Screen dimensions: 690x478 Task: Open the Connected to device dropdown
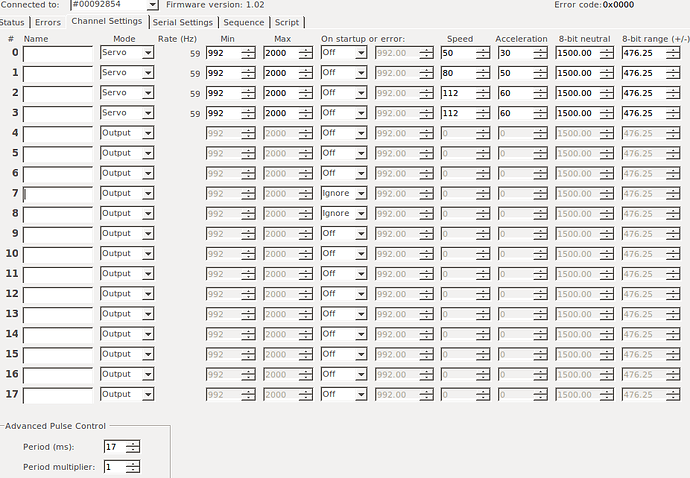click(151, 5)
